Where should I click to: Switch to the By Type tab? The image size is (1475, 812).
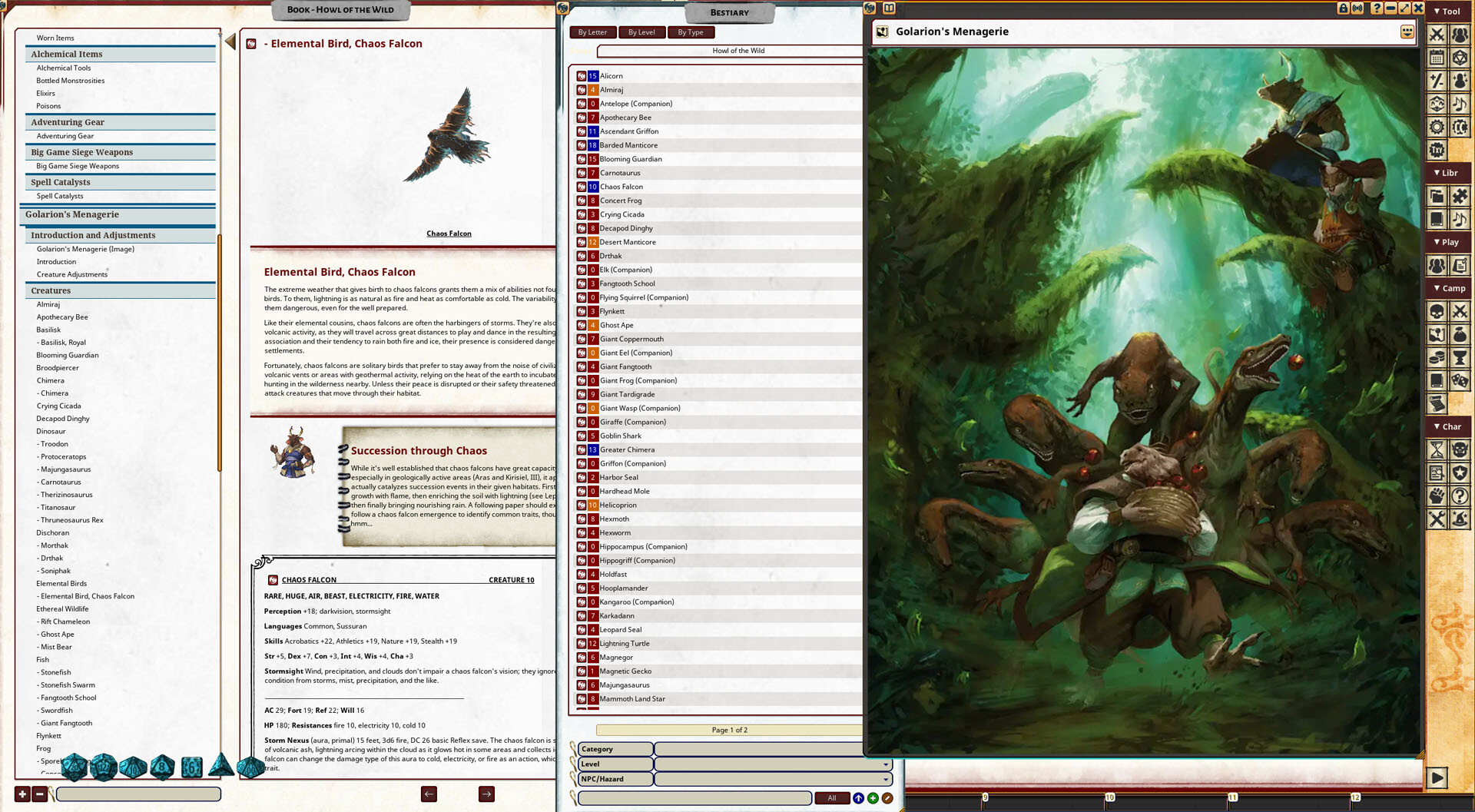tap(691, 31)
